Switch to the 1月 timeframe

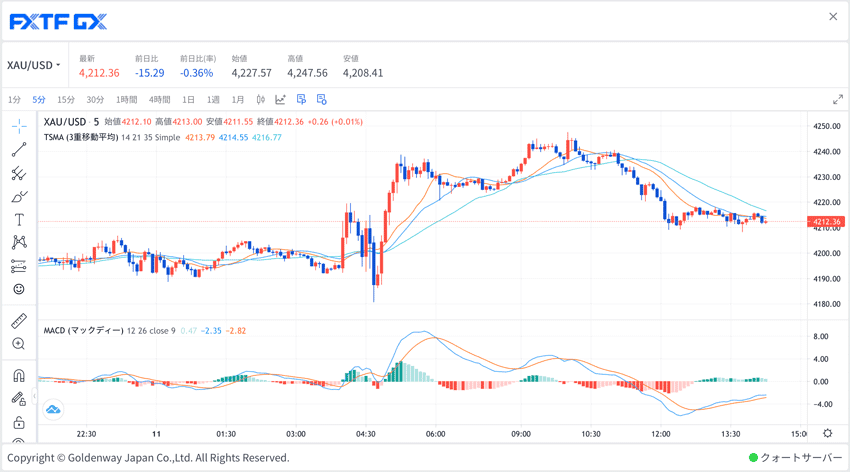pos(237,100)
